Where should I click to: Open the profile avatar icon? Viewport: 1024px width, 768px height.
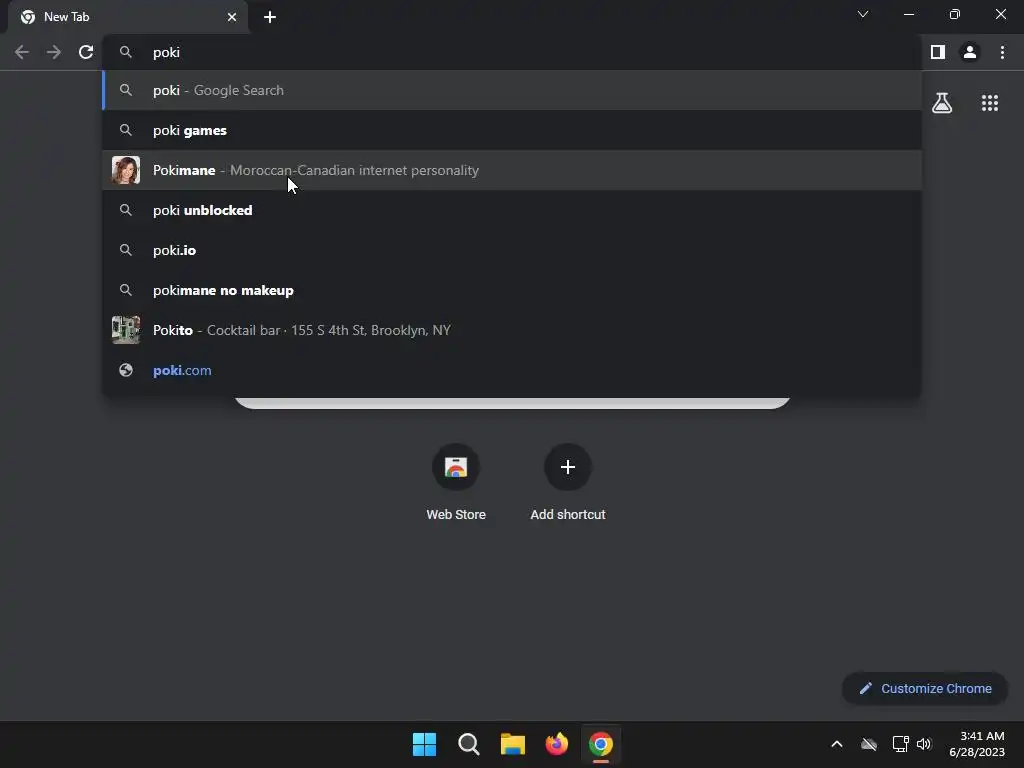[970, 52]
